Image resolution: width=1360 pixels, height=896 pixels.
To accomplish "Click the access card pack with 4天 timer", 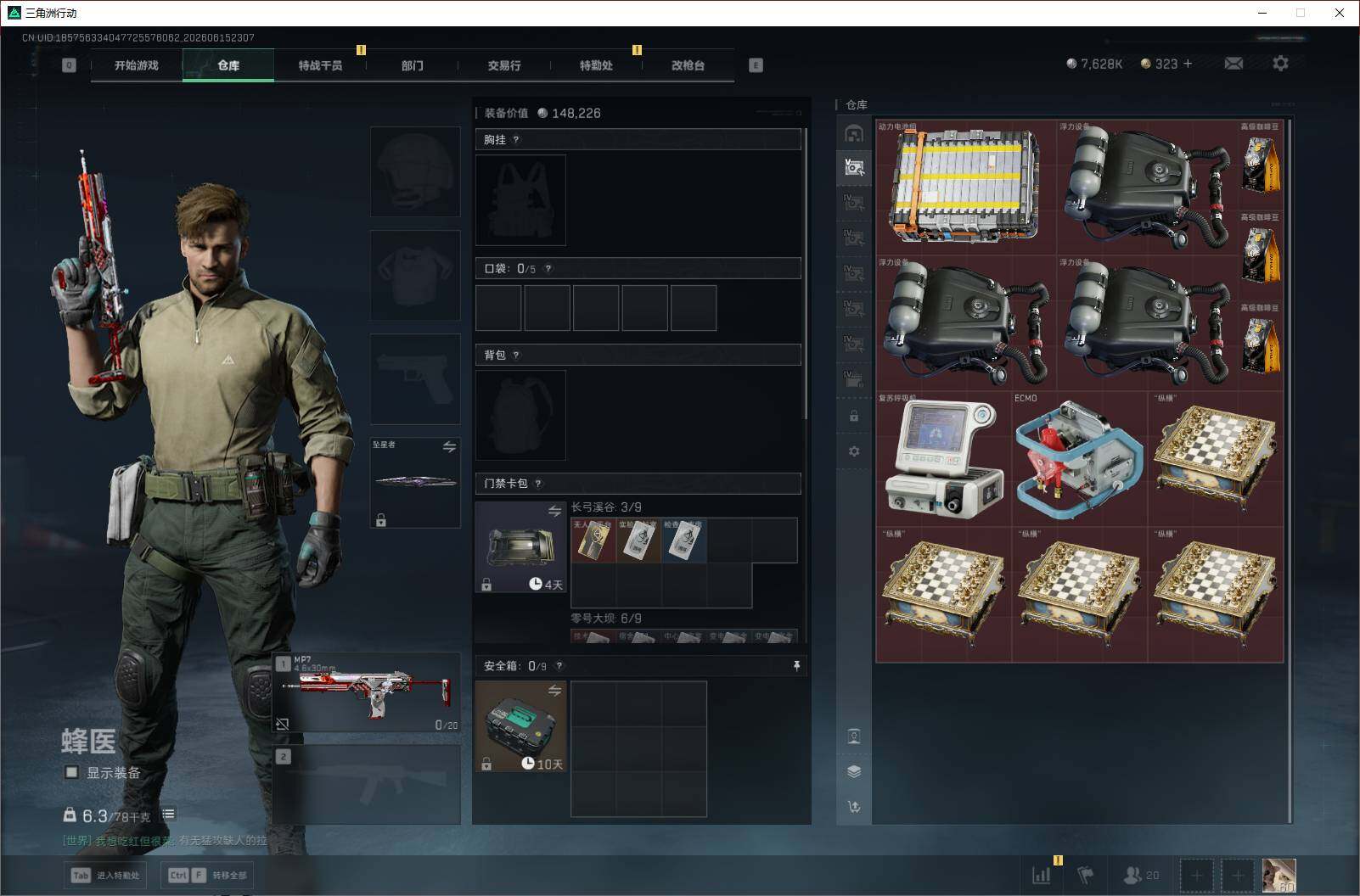I will click(x=520, y=546).
